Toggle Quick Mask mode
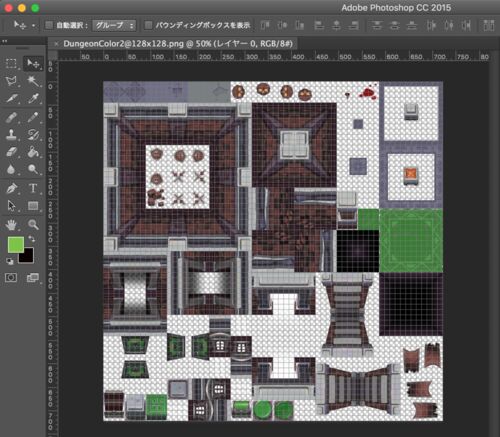This screenshot has height=437, width=500. [11, 277]
